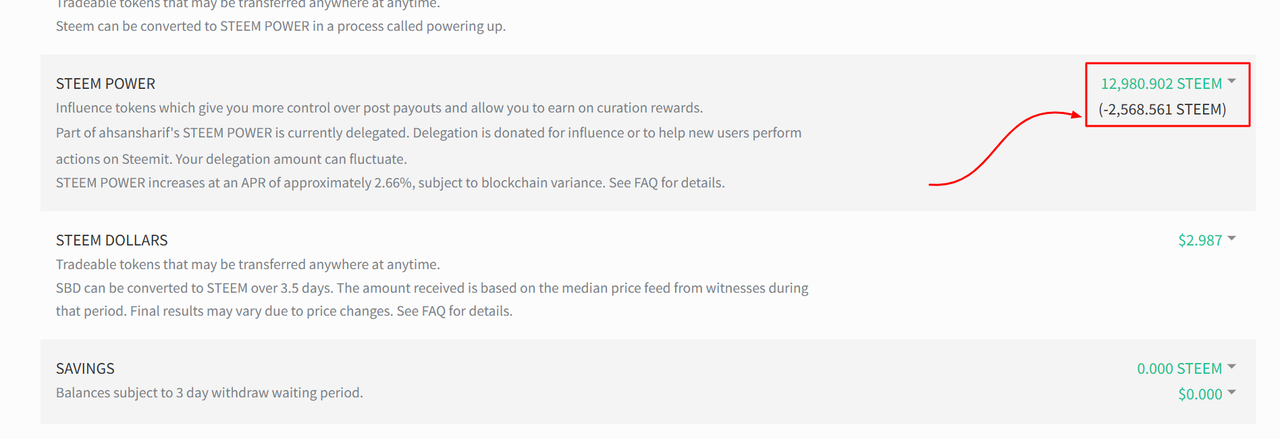Screen dimensions: 1280x439
Task: Select the SAVINGS heading
Action: [x=85, y=368]
